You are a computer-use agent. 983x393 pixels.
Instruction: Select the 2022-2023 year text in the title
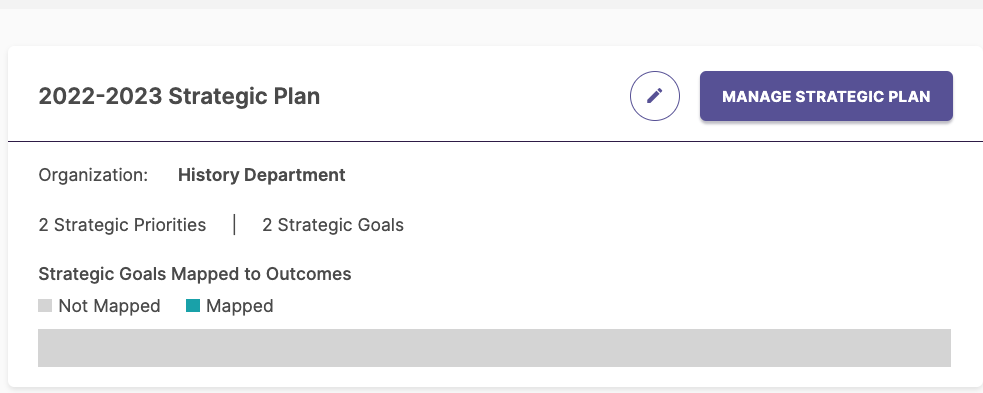[101, 97]
